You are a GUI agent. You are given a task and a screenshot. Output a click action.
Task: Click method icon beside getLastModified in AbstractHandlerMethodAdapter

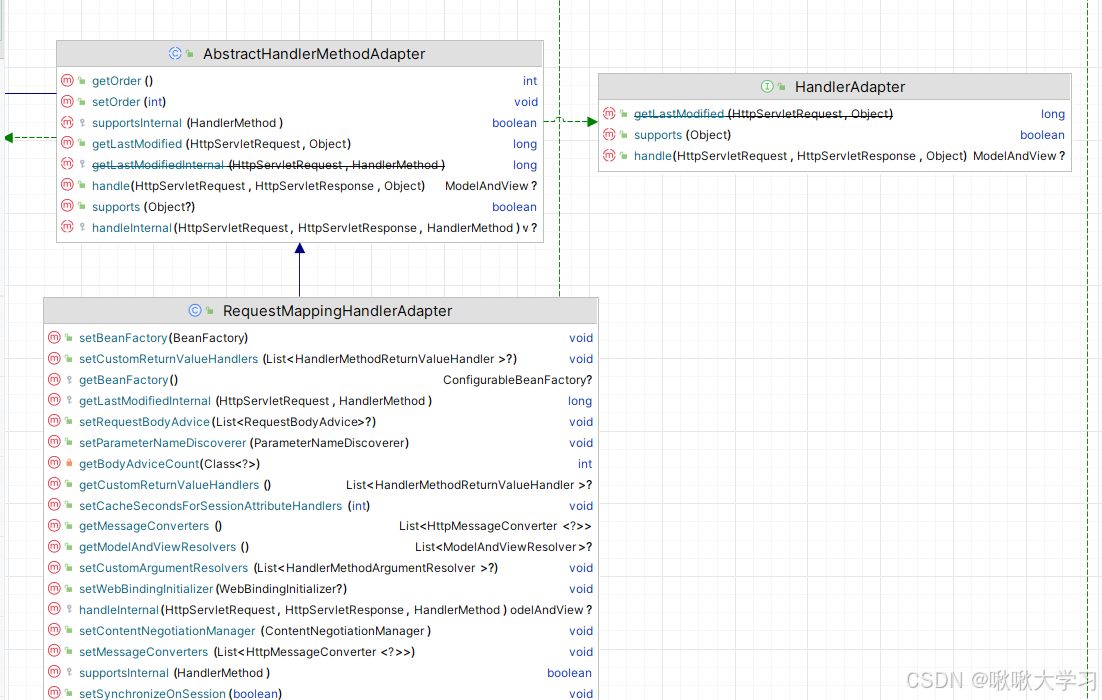pyautogui.click(x=67, y=144)
